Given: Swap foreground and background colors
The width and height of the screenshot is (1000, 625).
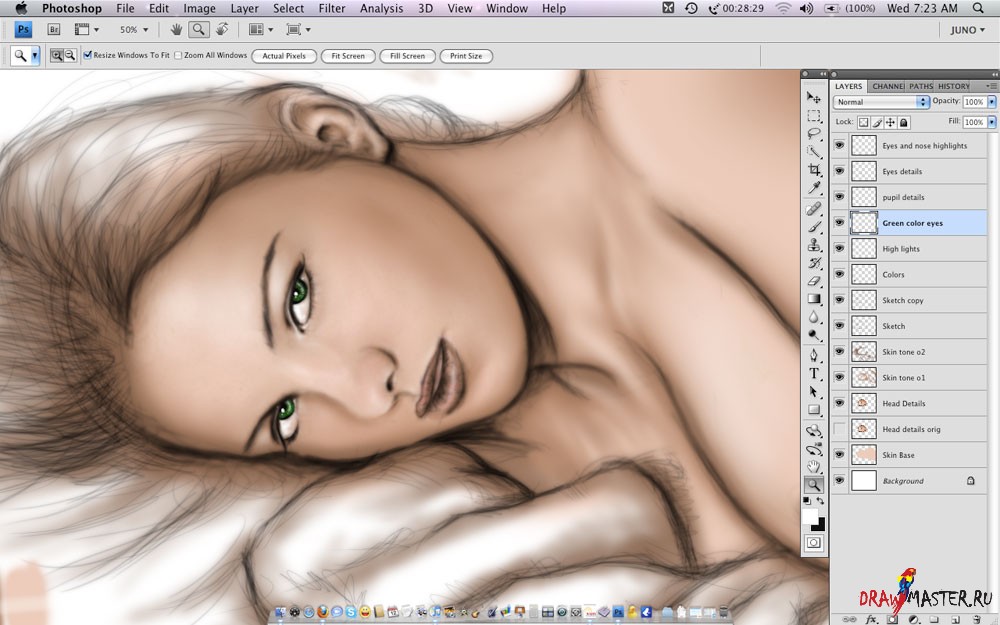Looking at the screenshot, I should tap(820, 501).
